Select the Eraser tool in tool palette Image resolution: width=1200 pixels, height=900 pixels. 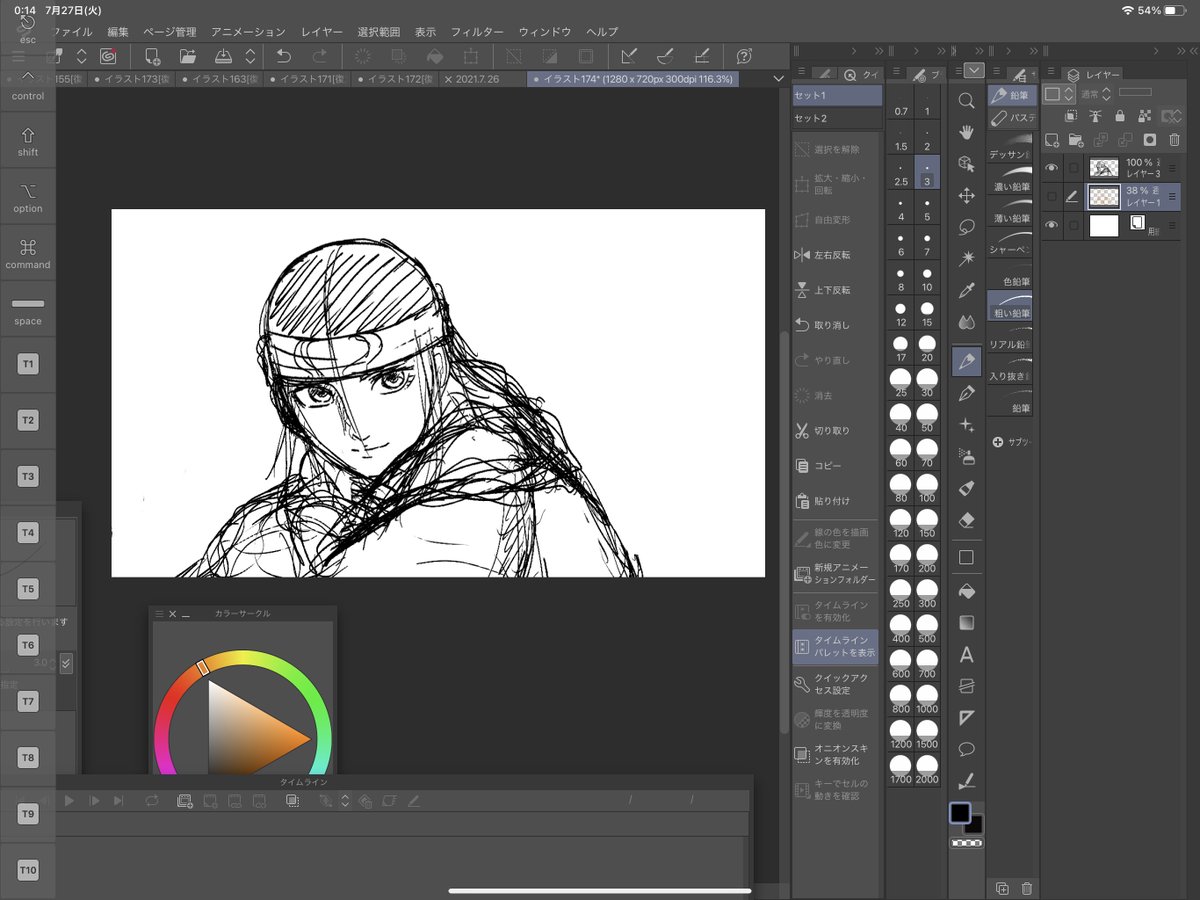tap(966, 520)
